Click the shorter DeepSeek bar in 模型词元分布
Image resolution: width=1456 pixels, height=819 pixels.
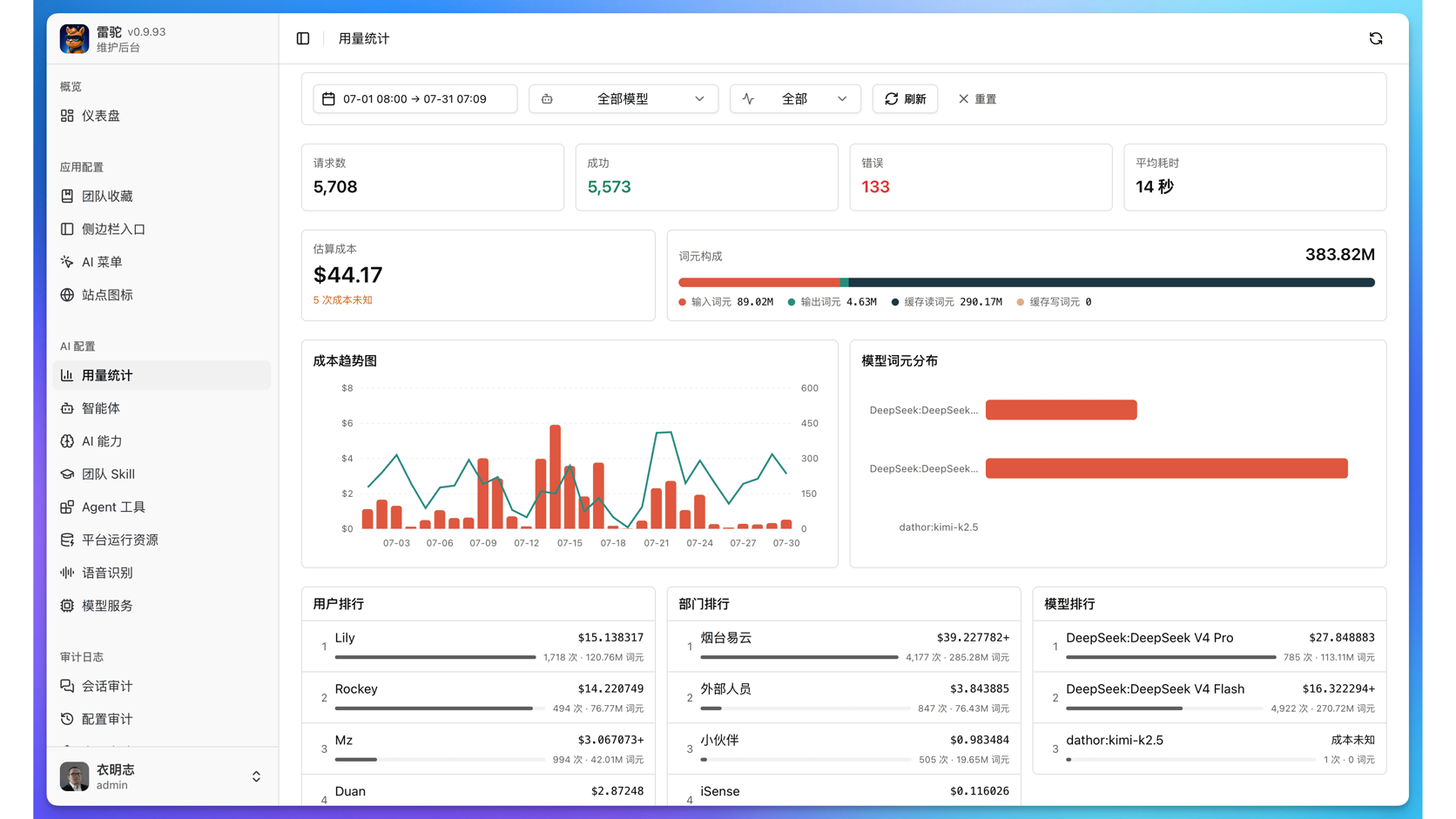point(1062,410)
